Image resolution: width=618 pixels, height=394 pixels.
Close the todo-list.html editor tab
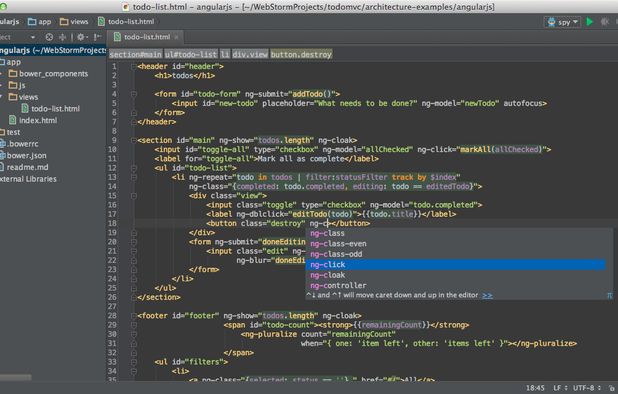coord(176,37)
